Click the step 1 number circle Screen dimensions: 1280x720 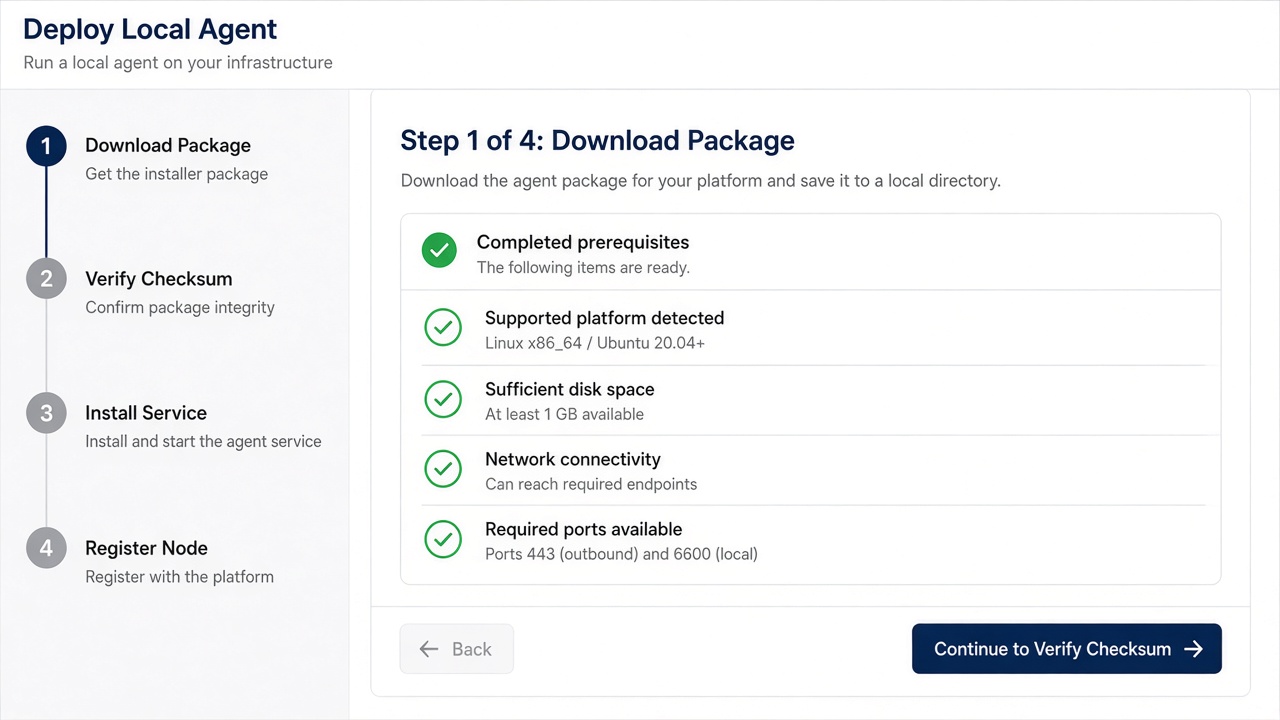pyautogui.click(x=46, y=146)
